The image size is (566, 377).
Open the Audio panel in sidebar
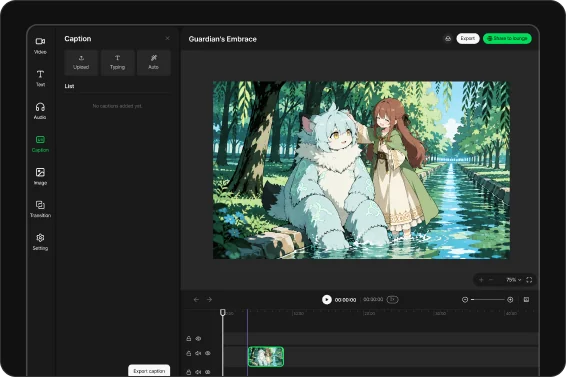[40, 111]
